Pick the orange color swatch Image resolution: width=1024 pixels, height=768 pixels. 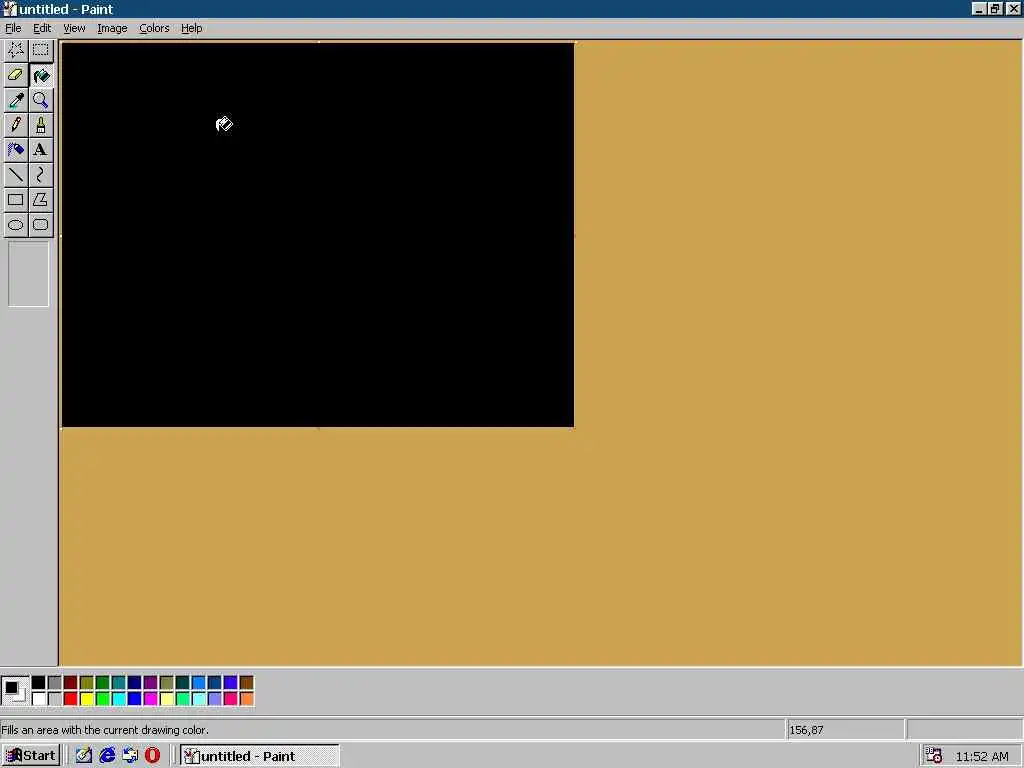coord(247,699)
